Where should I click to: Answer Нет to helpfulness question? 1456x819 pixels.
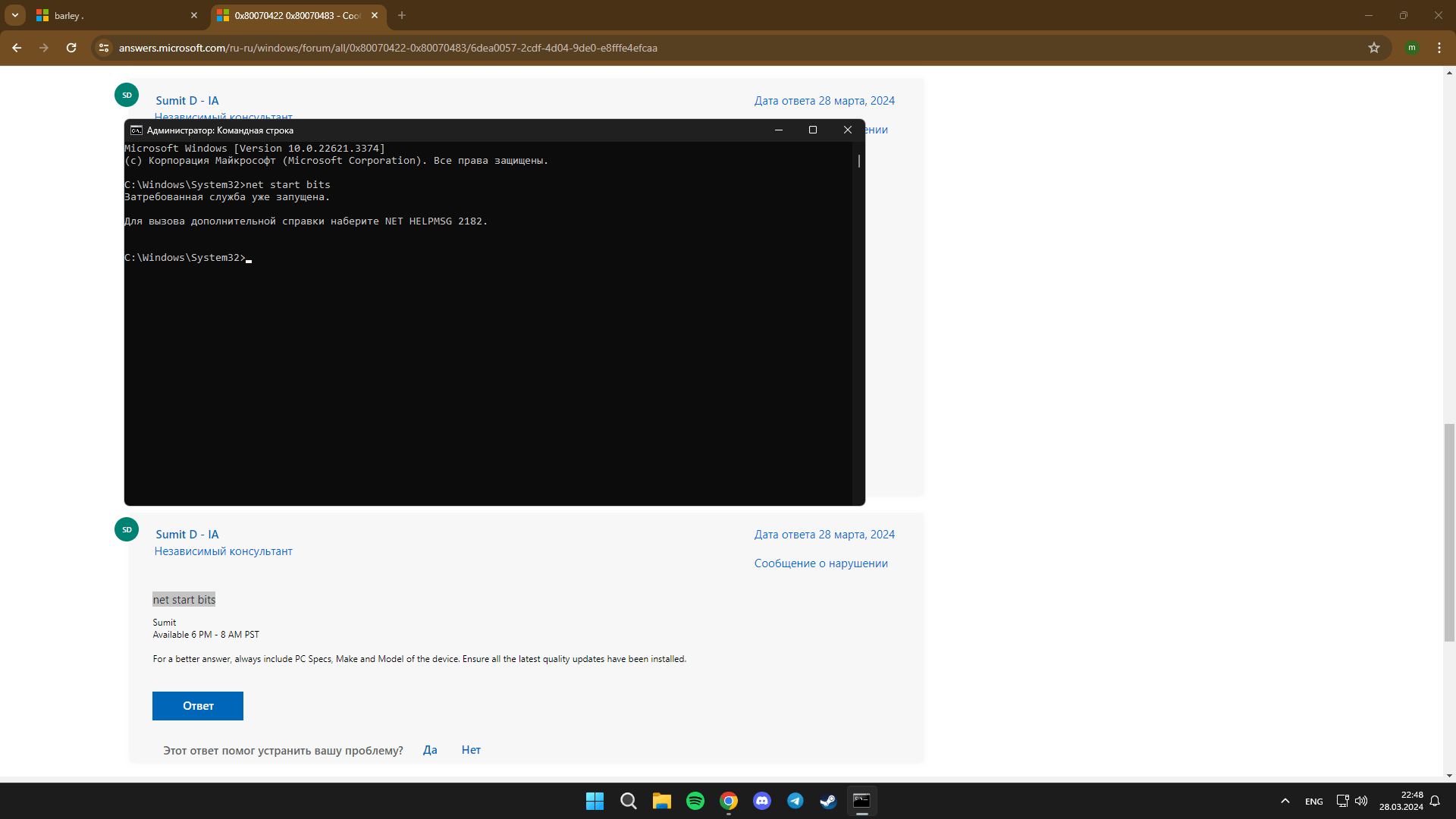[471, 750]
